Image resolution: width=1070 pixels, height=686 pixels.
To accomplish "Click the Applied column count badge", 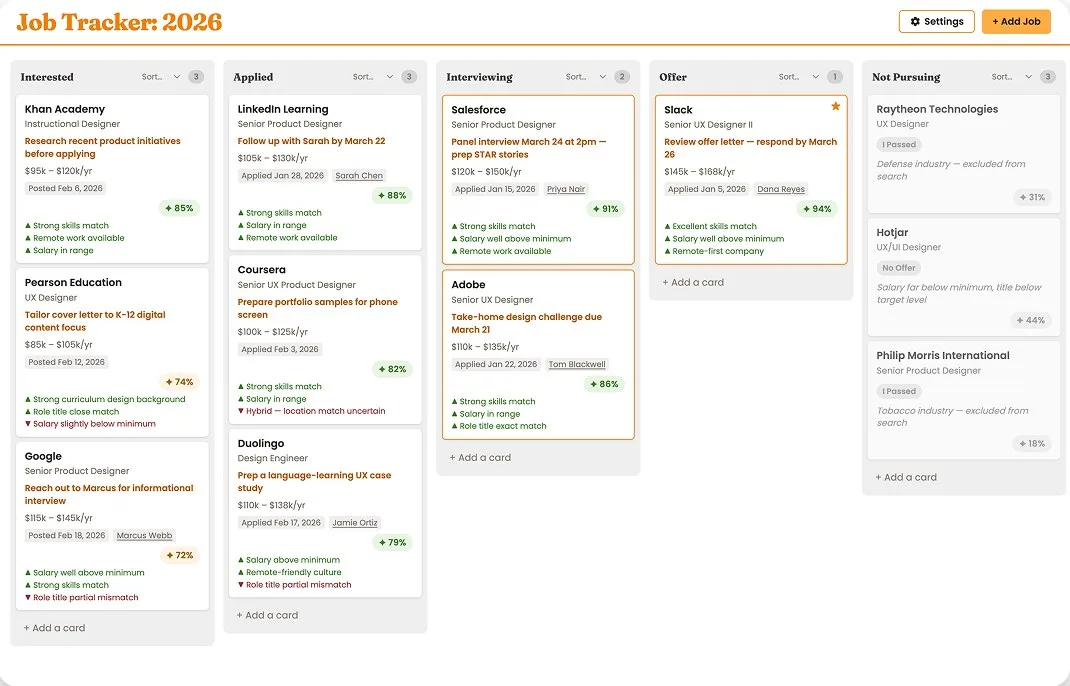I will pyautogui.click(x=409, y=77).
